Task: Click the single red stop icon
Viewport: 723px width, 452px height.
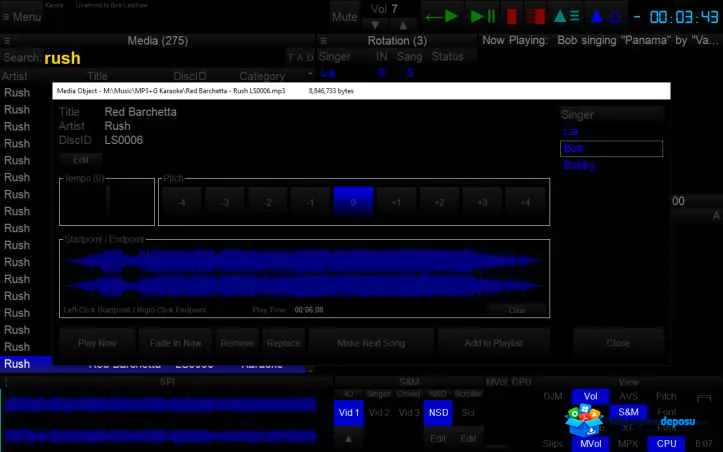Action: click(511, 17)
